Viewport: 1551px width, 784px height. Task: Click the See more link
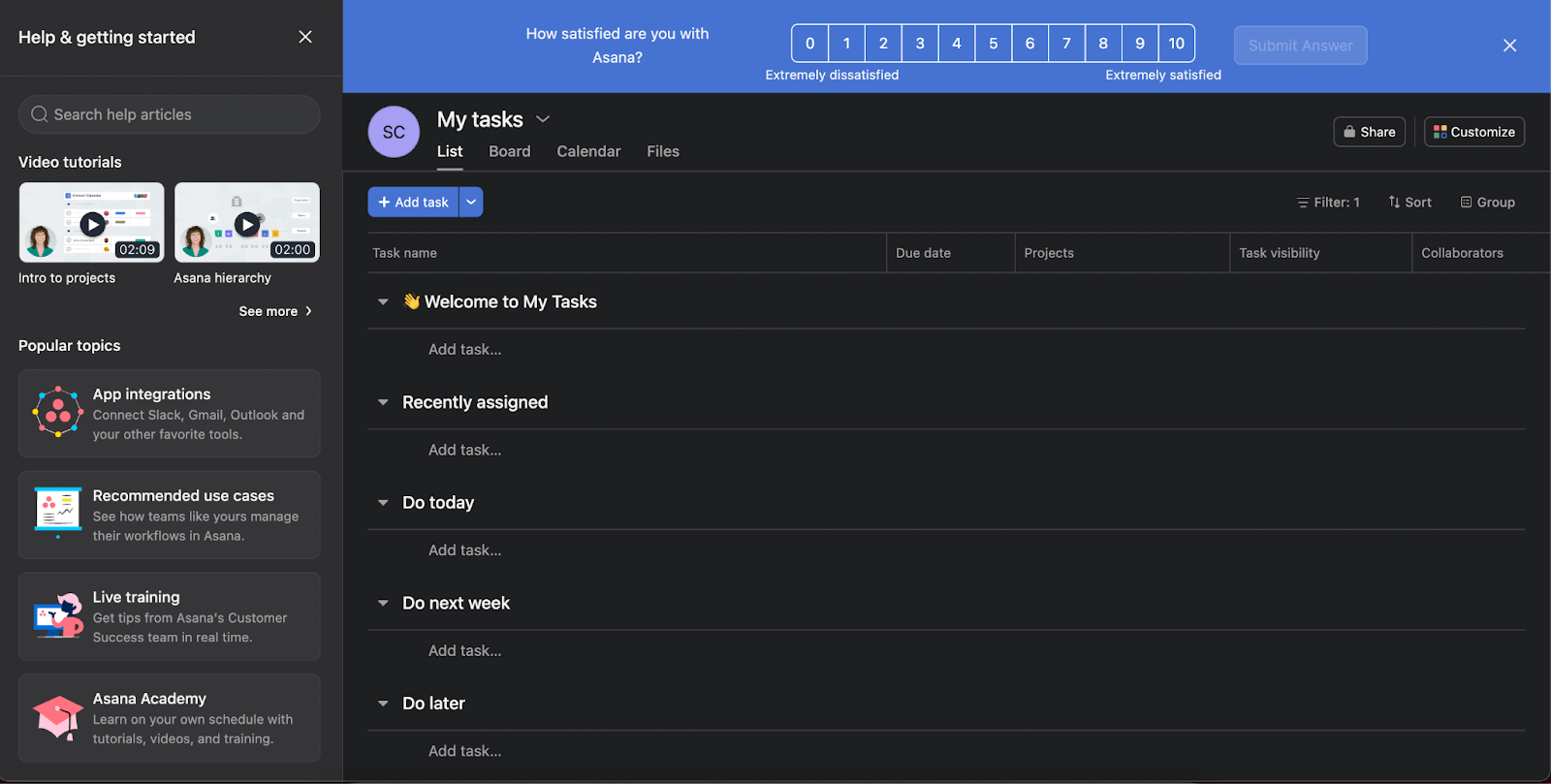[275, 311]
